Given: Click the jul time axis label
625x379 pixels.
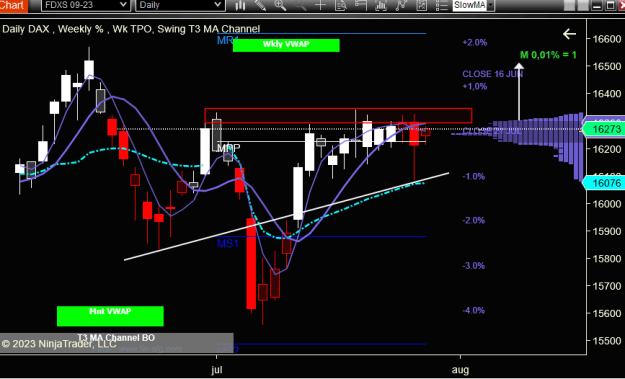Looking at the screenshot, I should [216, 370].
